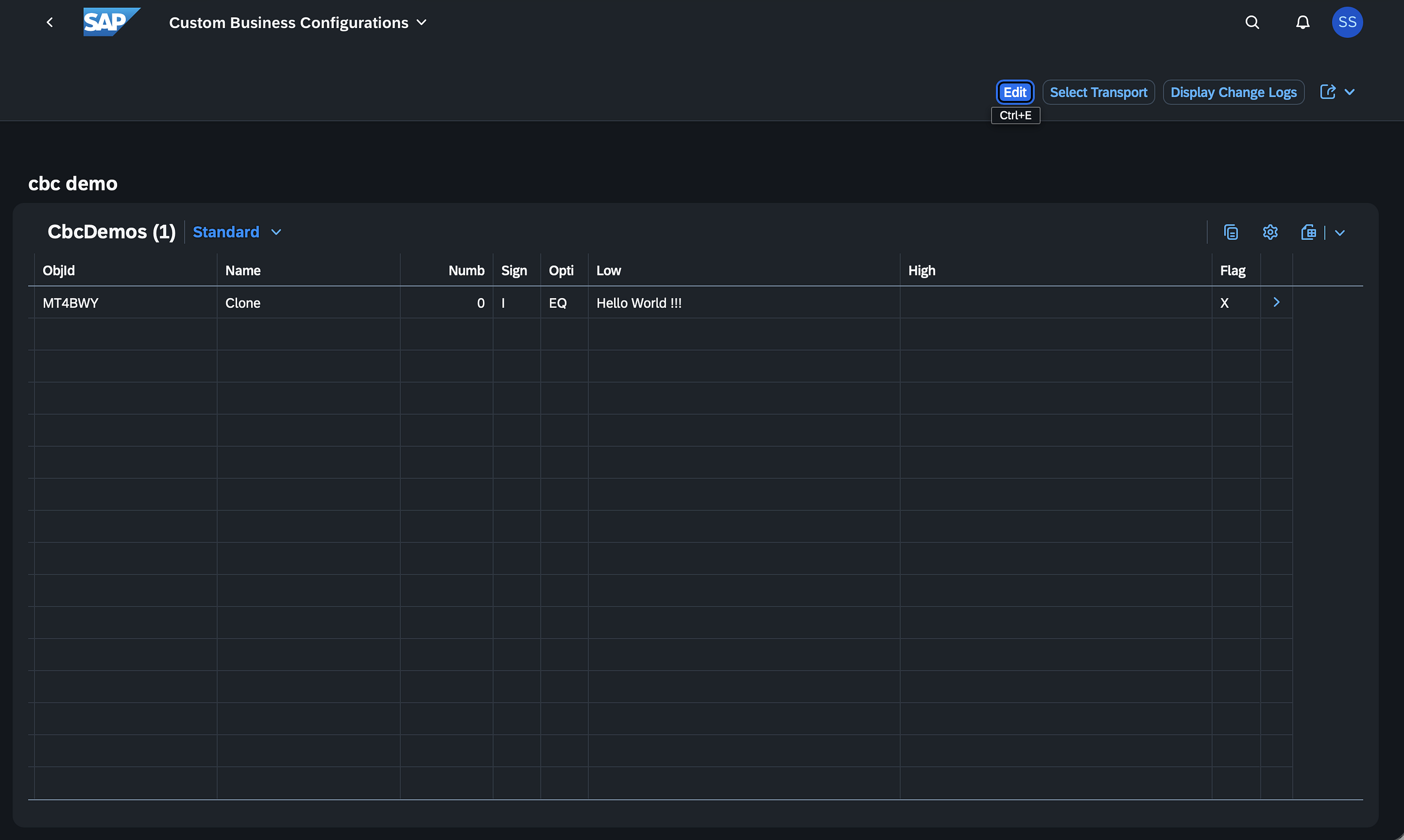1404x840 pixels.
Task: Click the Numb column header
Action: [447, 270]
